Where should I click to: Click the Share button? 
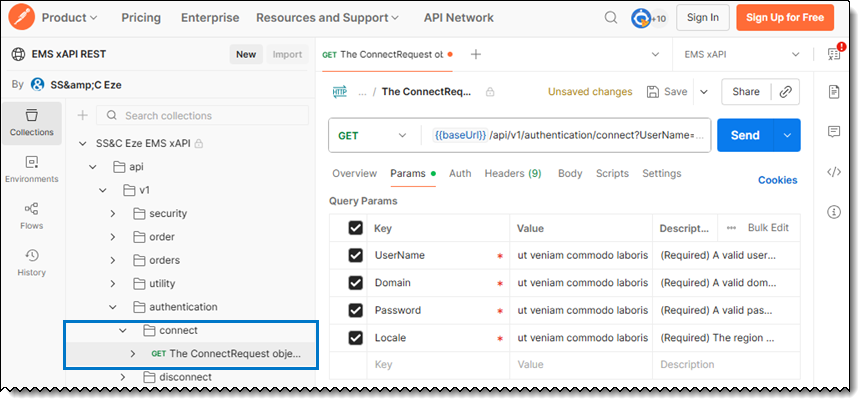(746, 92)
